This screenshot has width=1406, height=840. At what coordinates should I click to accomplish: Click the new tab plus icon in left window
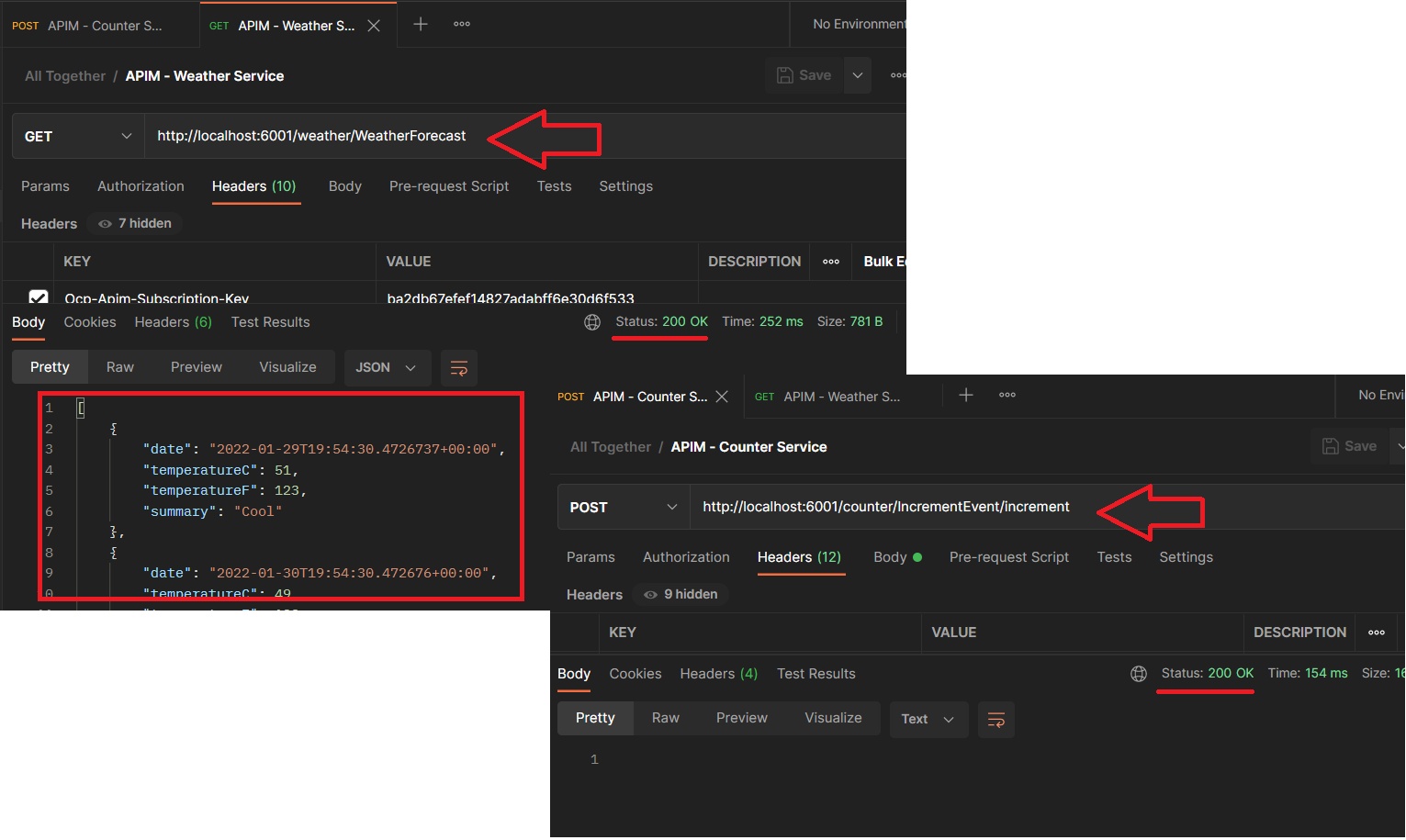[421, 25]
